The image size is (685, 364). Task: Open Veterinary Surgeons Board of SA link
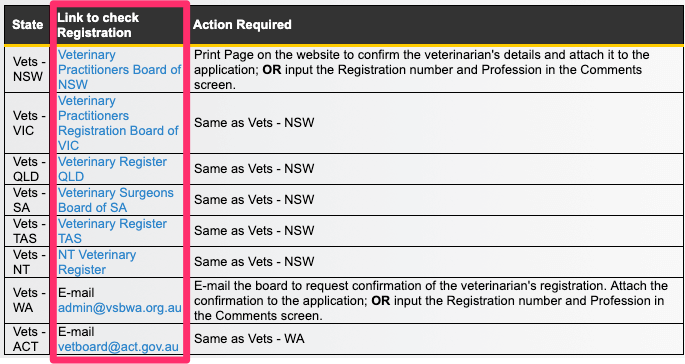pos(116,200)
